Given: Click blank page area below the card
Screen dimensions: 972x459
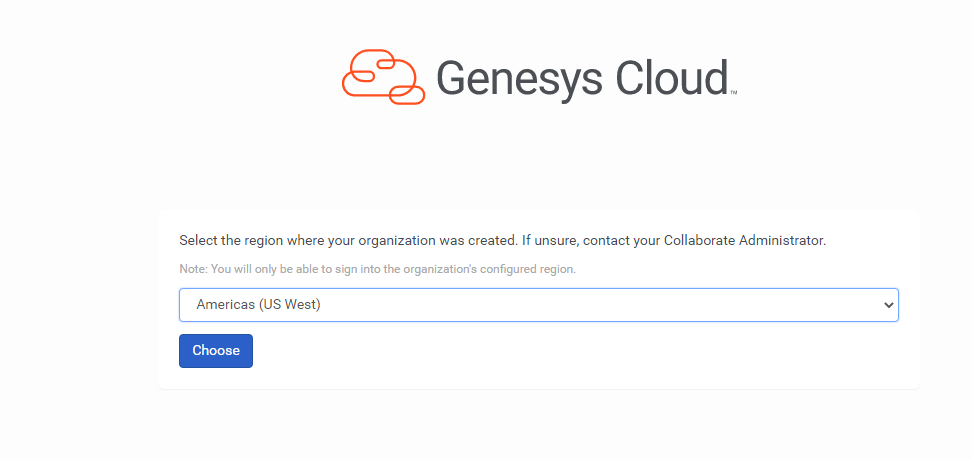Looking at the screenshot, I should tap(538, 425).
